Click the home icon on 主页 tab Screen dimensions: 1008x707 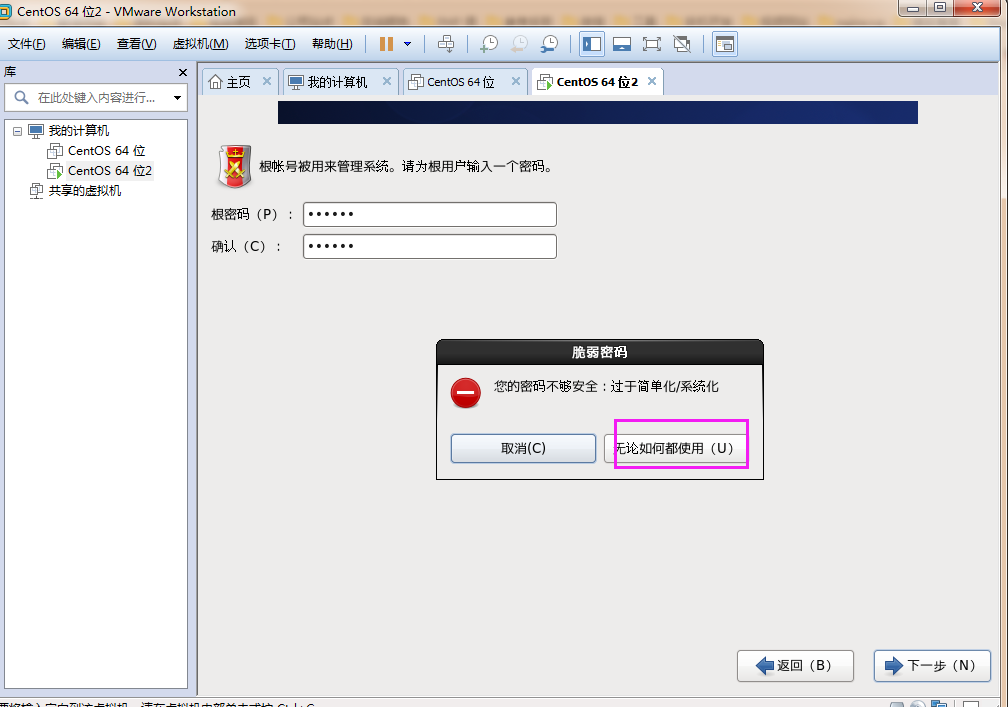[x=216, y=82]
